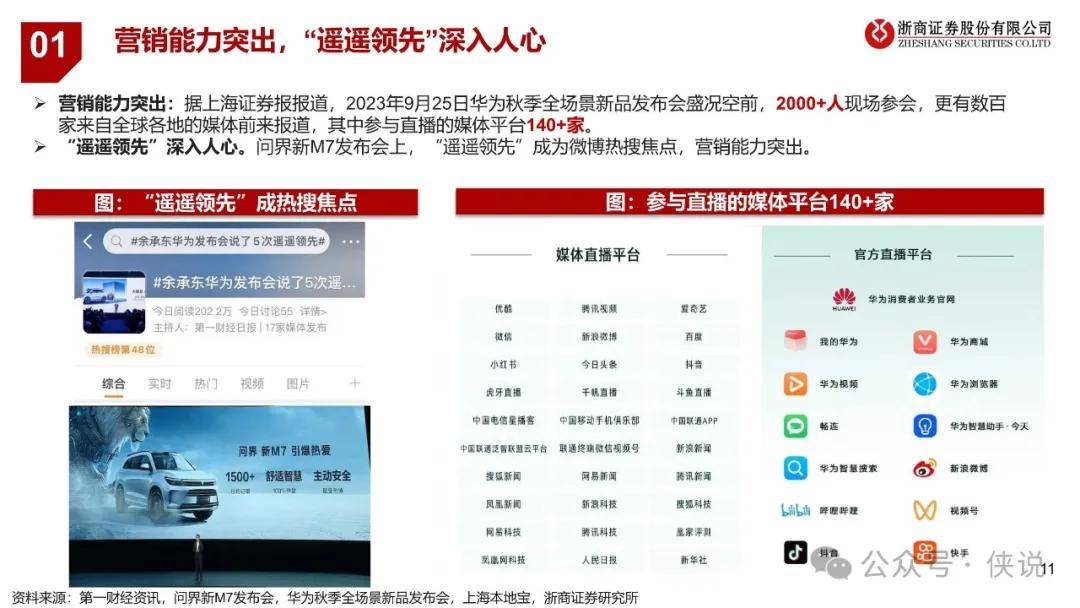The height and width of the screenshot is (608, 1080).
Task: Click the topic thumbnail image of launch event
Action: click(114, 302)
